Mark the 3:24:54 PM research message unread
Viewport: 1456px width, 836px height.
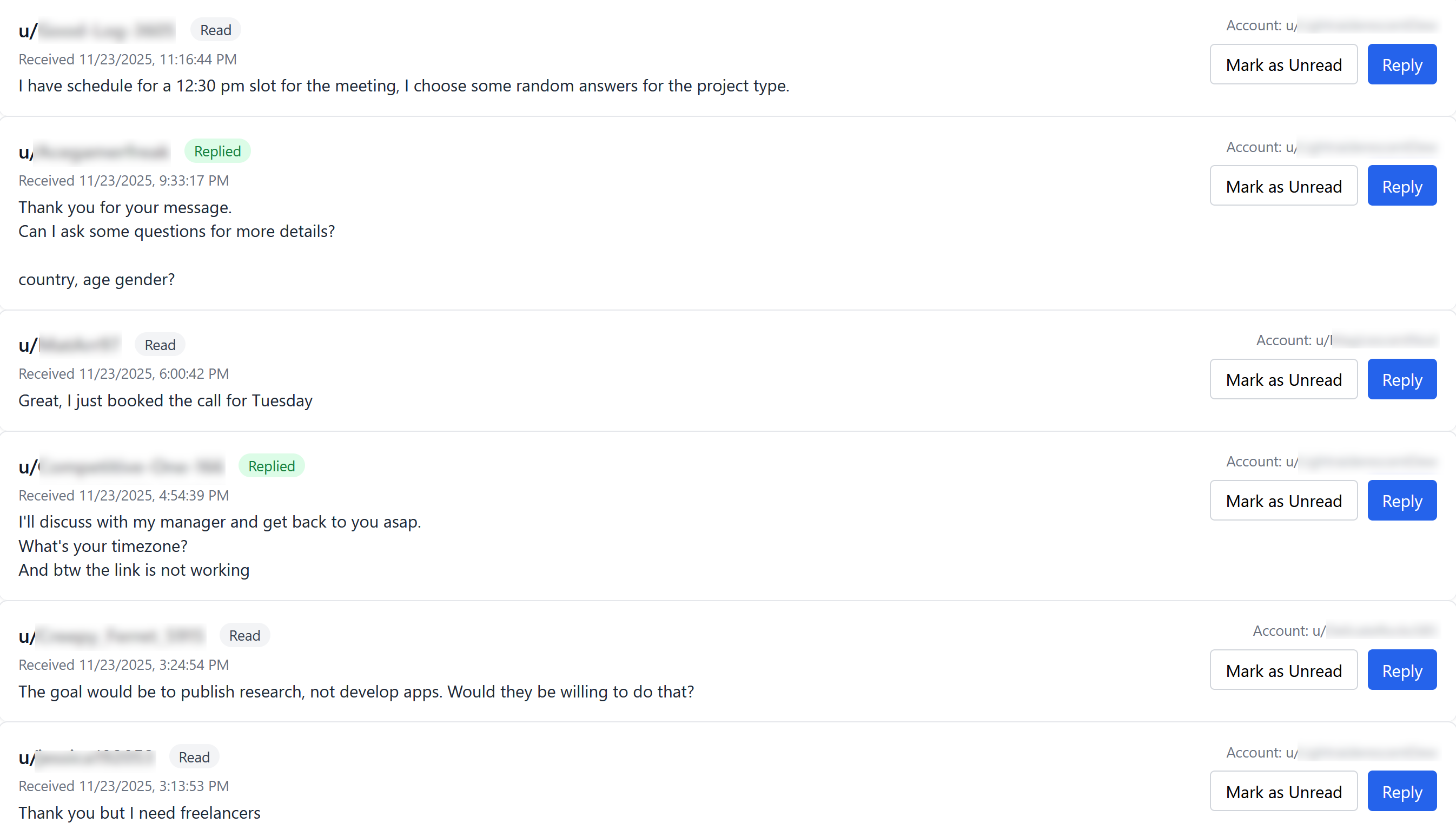[x=1283, y=670]
